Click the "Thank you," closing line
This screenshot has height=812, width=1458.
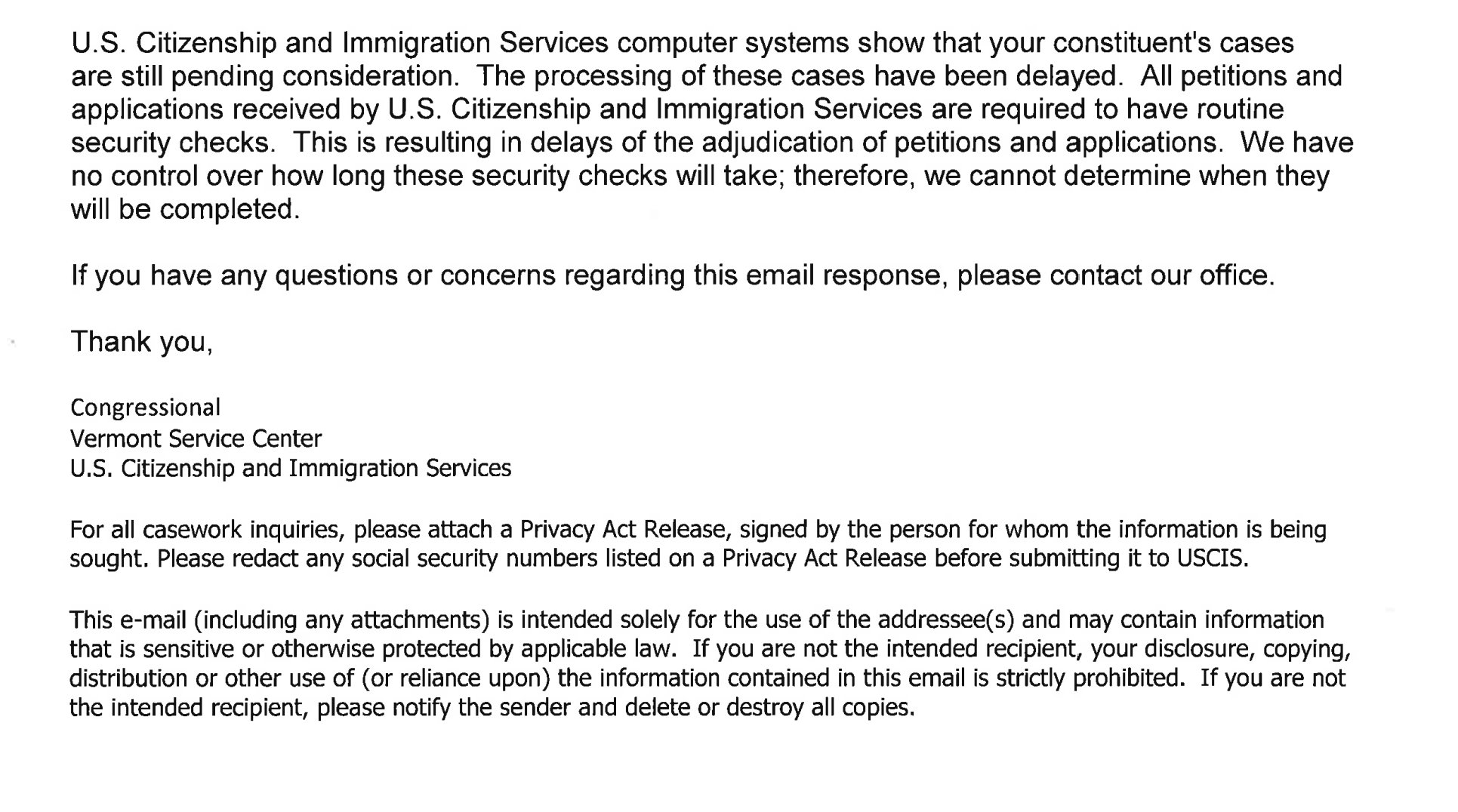tap(142, 343)
